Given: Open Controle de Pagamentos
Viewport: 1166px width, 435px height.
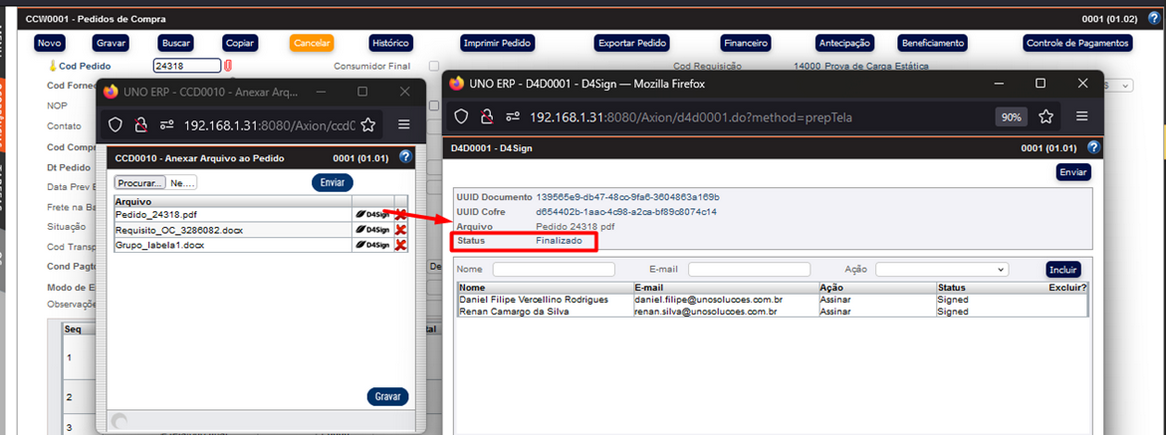Looking at the screenshot, I should point(1078,43).
